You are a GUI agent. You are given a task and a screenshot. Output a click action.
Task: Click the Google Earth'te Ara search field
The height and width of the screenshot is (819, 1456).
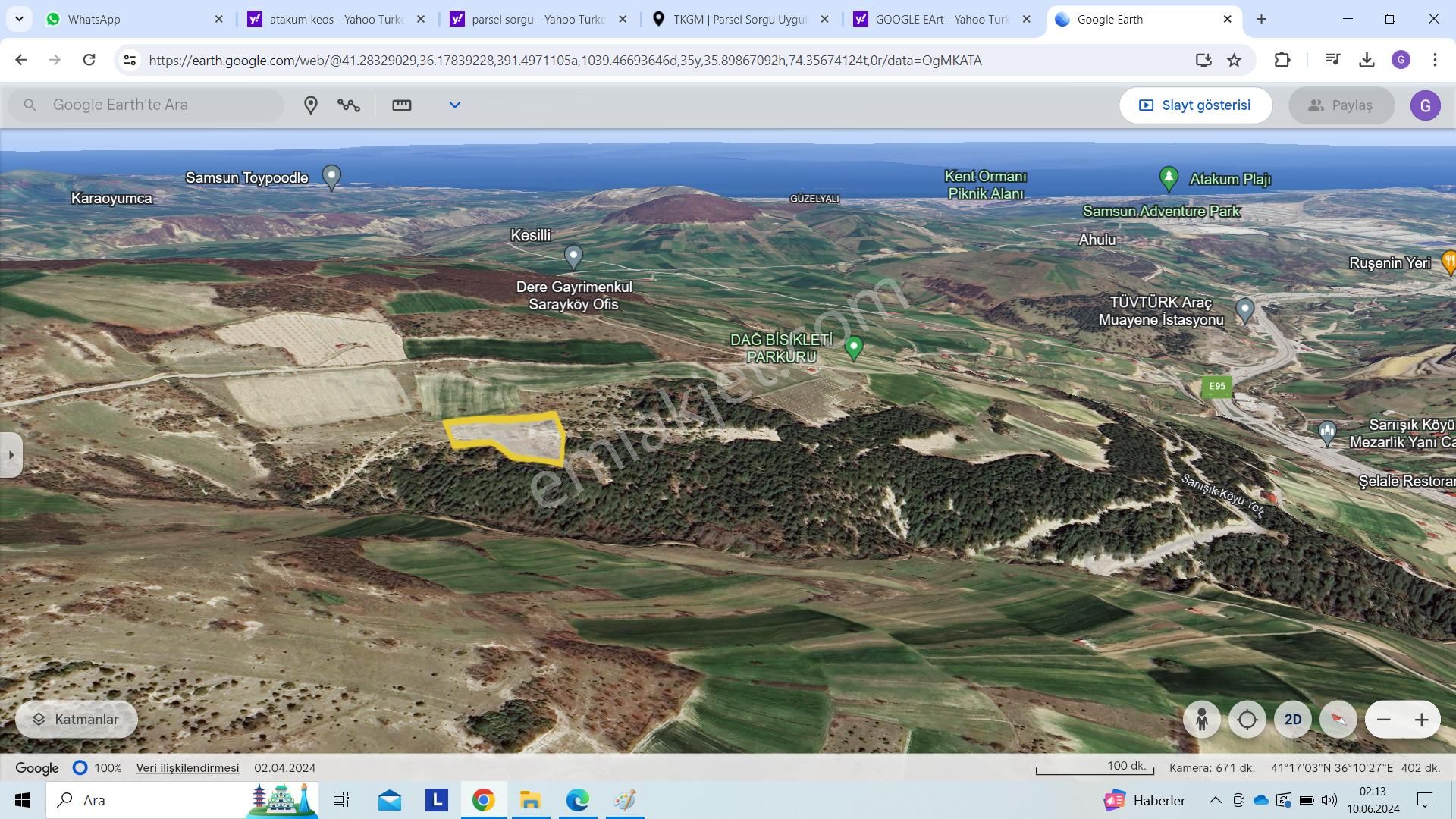[159, 105]
